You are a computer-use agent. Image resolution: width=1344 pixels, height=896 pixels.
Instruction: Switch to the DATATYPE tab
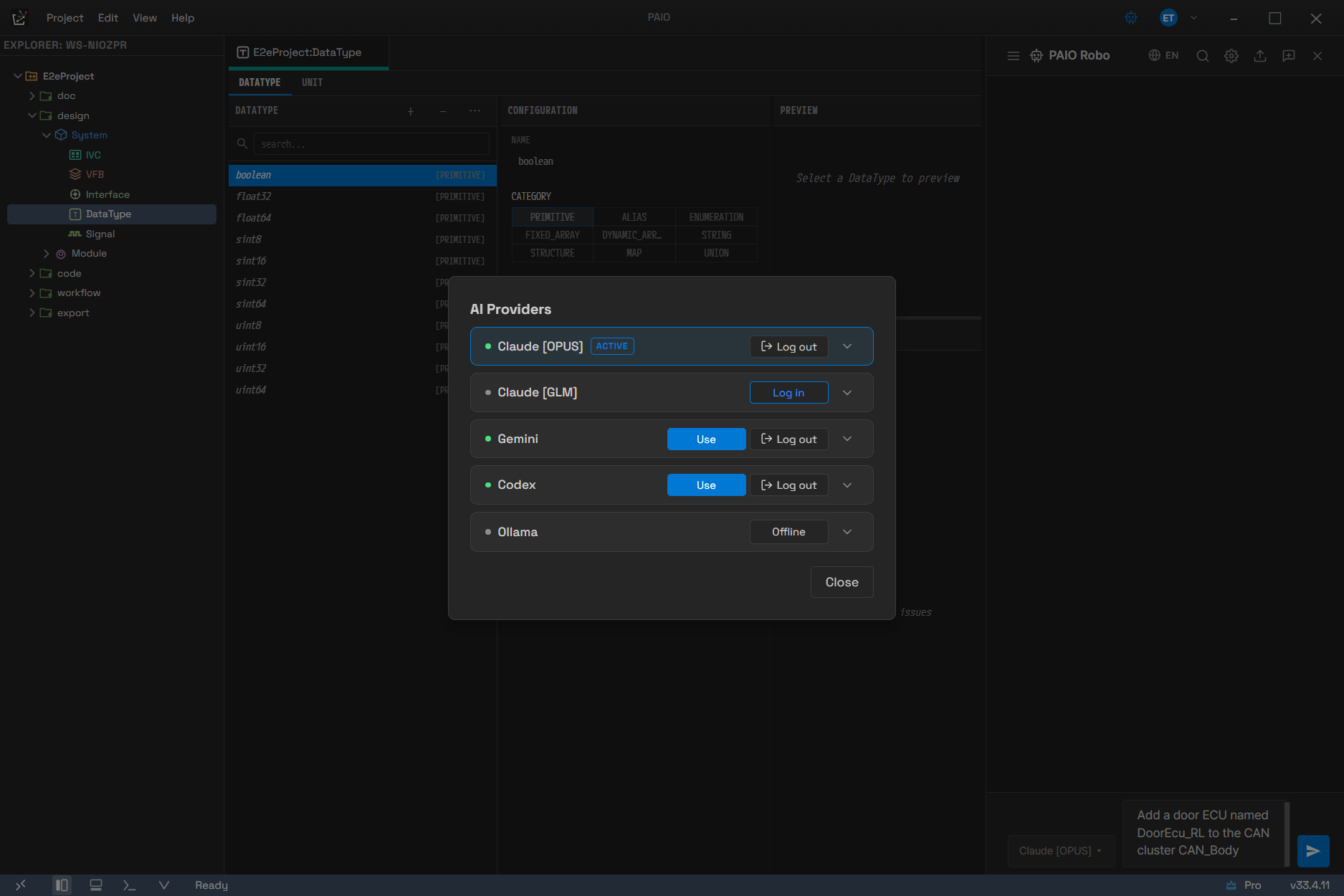(259, 82)
